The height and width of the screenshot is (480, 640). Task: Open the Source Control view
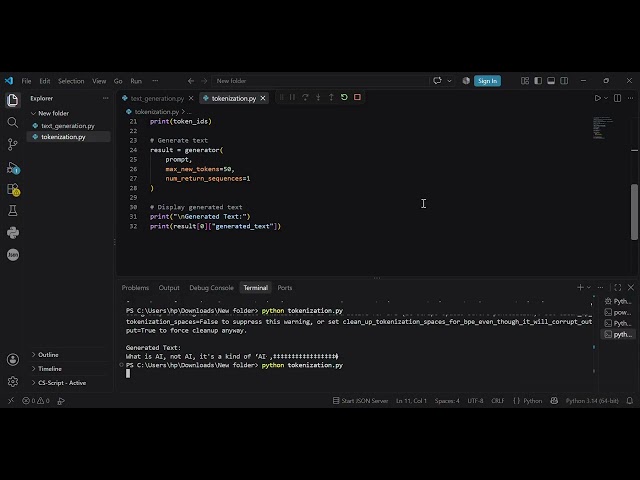click(x=13, y=144)
